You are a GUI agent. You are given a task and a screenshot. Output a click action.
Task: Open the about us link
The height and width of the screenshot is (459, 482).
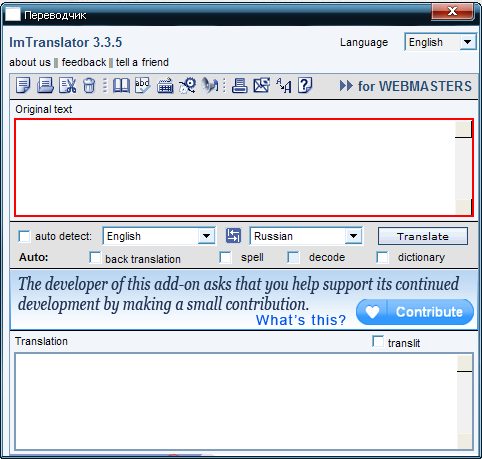(30, 62)
